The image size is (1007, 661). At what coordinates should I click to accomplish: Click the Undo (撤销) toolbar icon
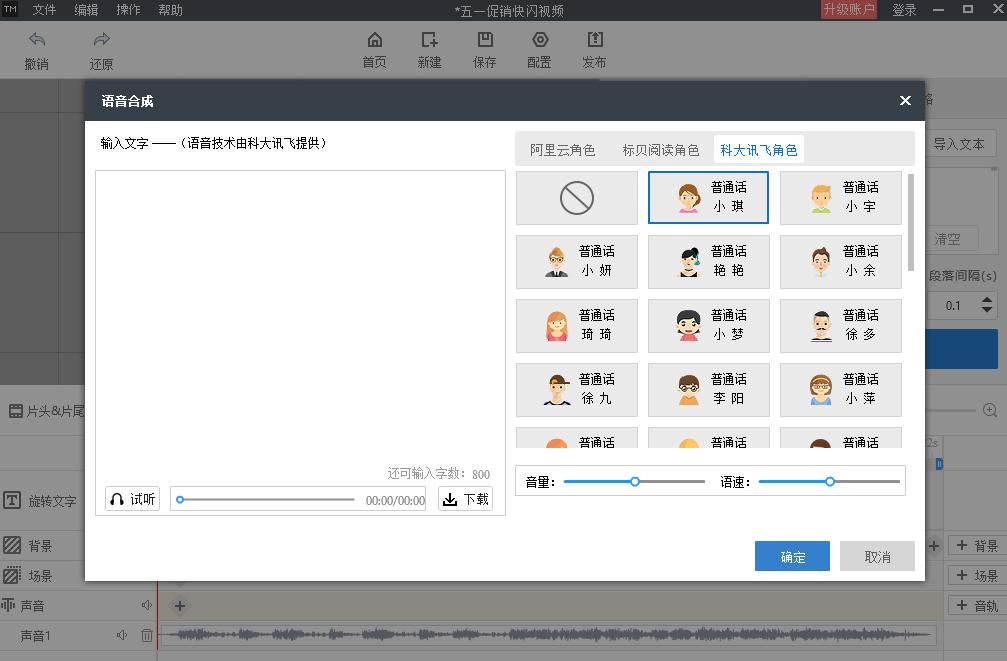(x=37, y=41)
